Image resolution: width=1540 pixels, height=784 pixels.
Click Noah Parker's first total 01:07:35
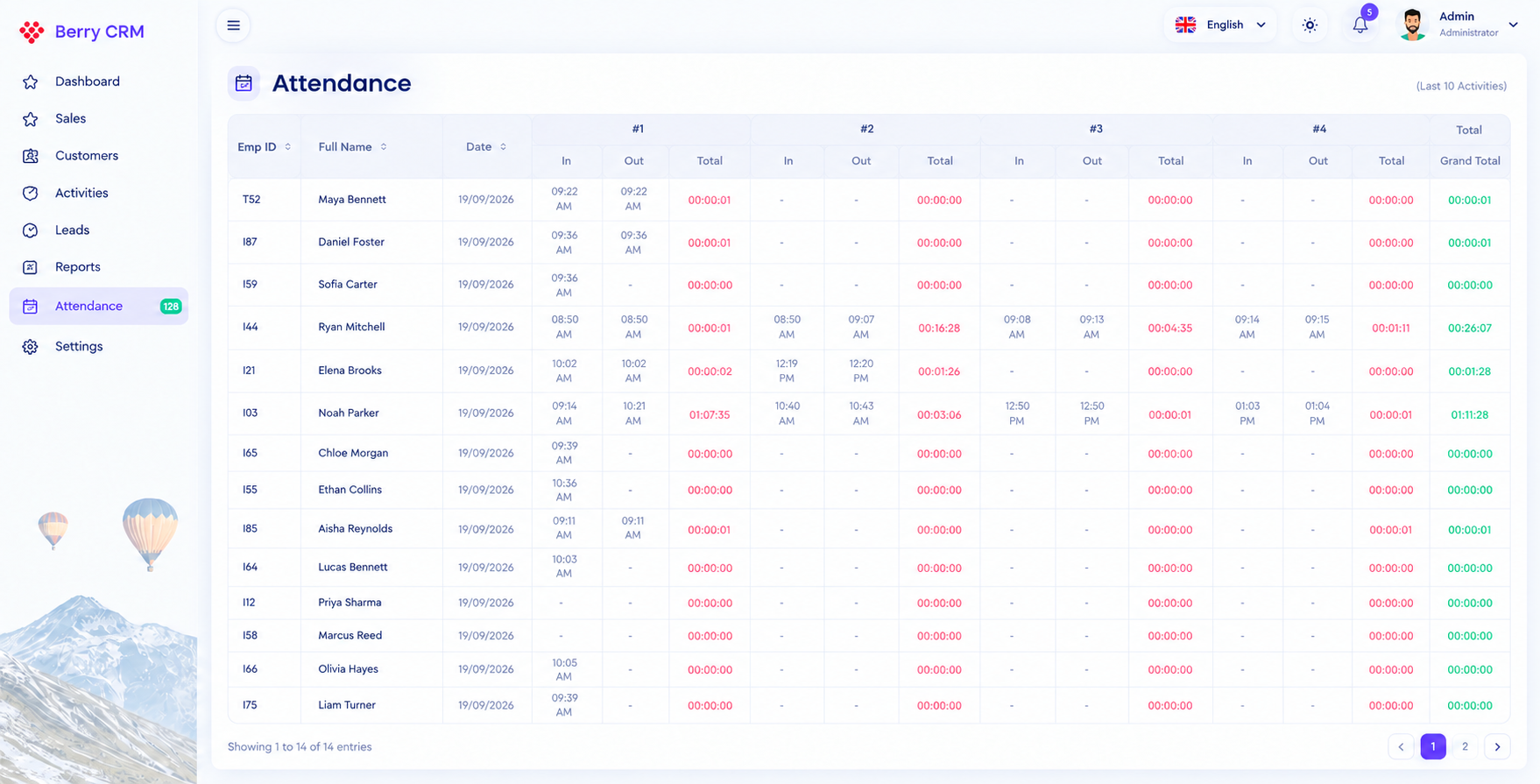(x=709, y=415)
